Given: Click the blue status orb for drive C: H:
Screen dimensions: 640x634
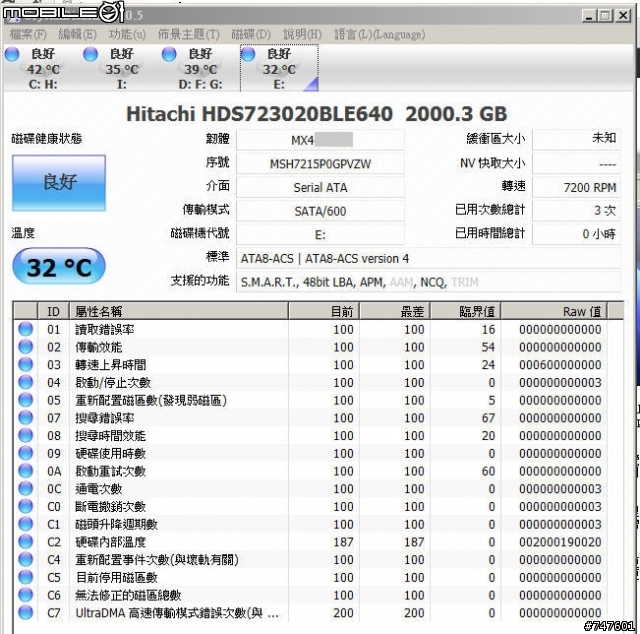Looking at the screenshot, I should 12,54.
